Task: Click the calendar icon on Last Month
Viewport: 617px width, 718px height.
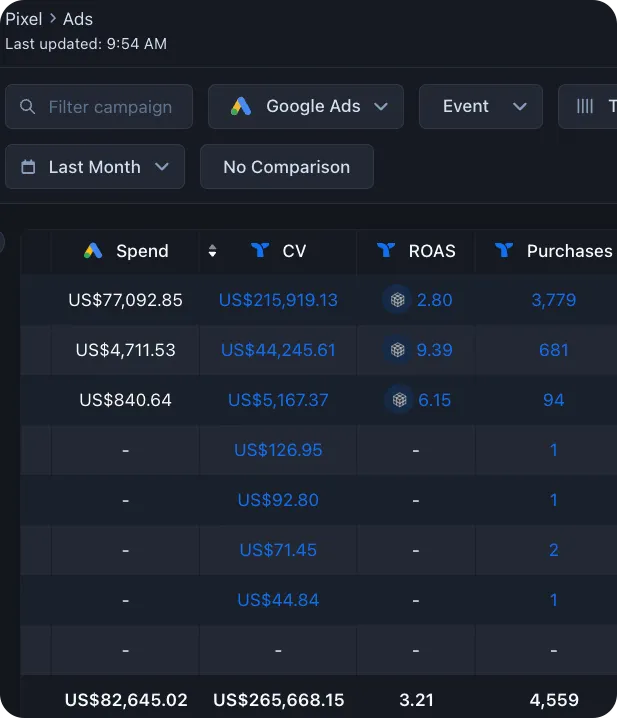Action: 28,167
